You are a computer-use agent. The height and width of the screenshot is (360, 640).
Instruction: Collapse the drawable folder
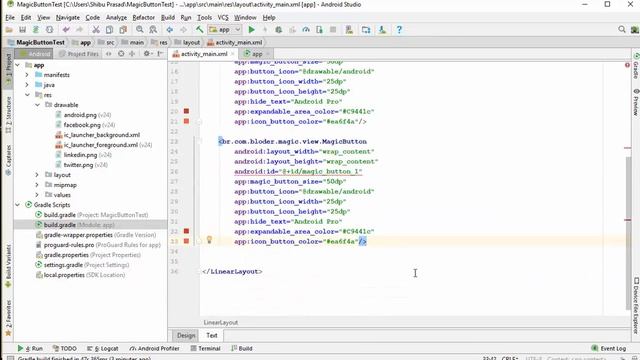coord(37,105)
